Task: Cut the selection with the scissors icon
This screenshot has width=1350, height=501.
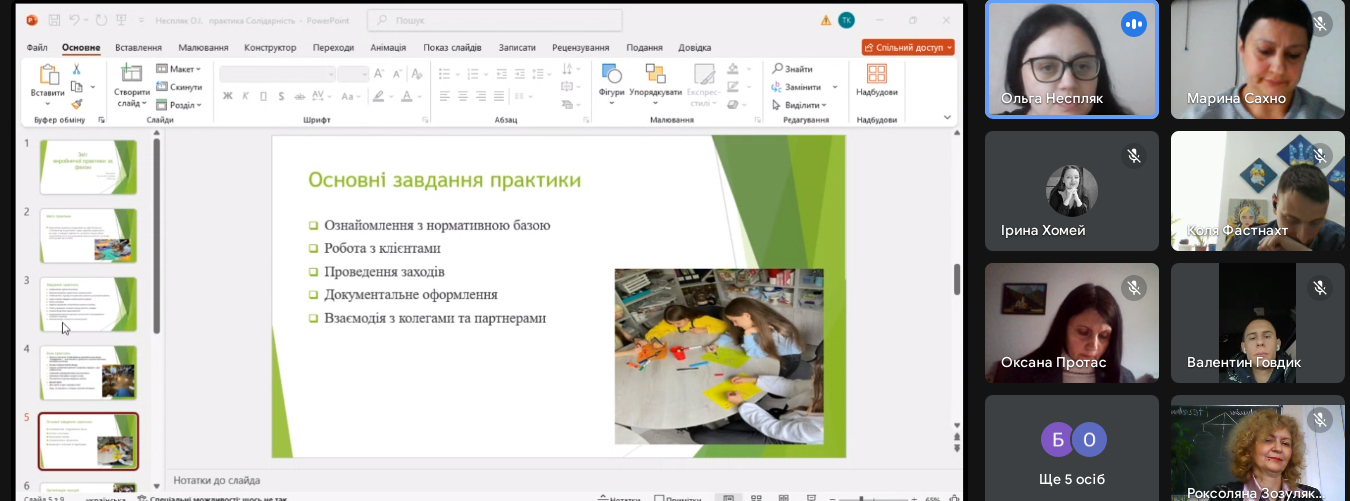Action: tap(76, 69)
